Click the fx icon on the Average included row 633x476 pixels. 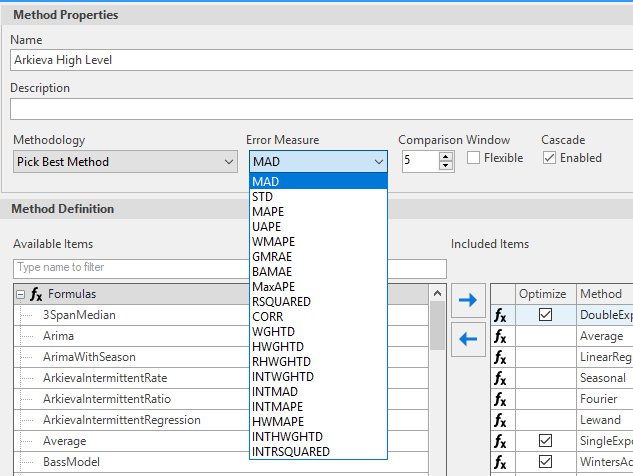[500, 336]
